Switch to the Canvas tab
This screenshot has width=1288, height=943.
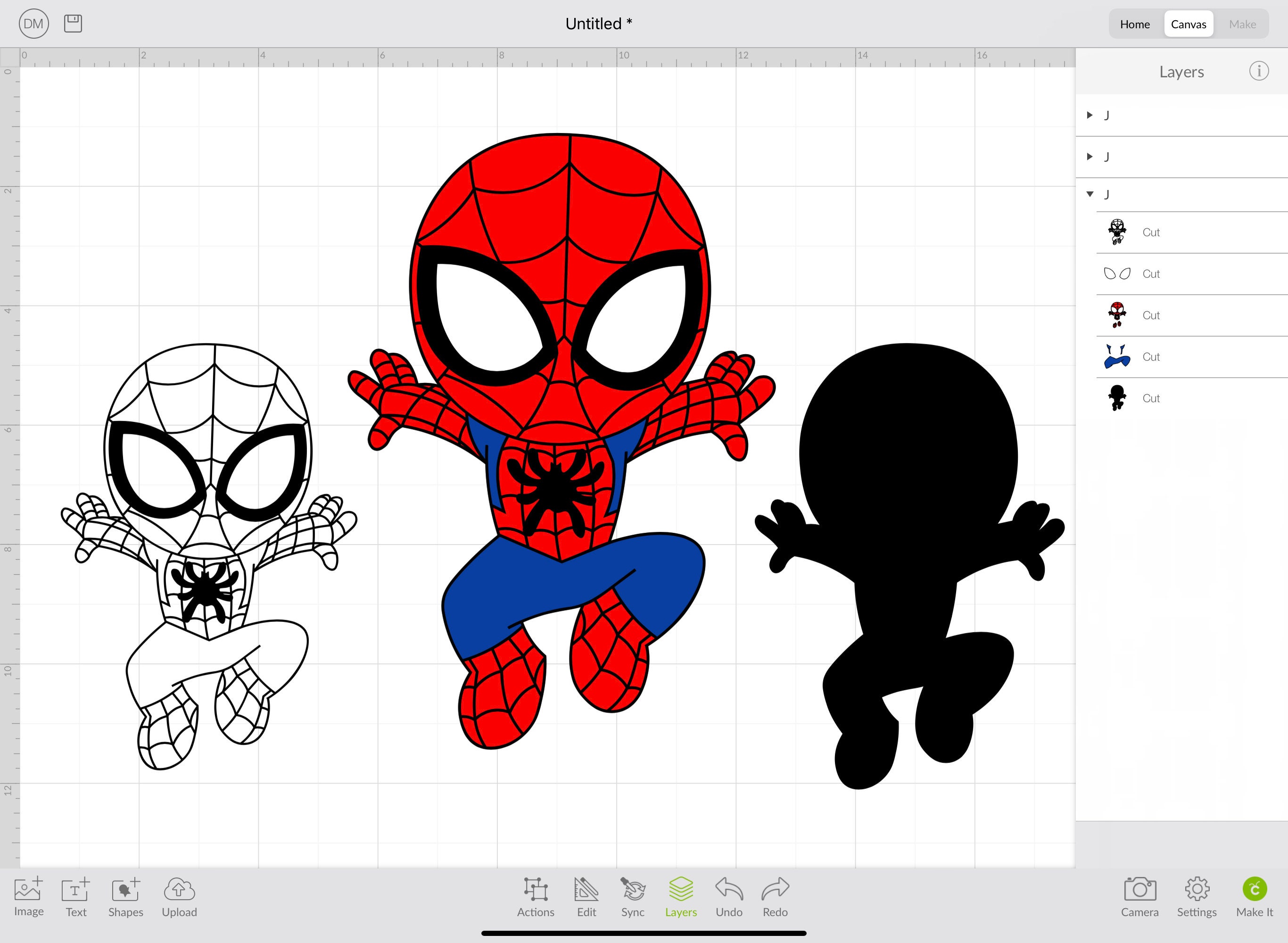coord(1188,24)
